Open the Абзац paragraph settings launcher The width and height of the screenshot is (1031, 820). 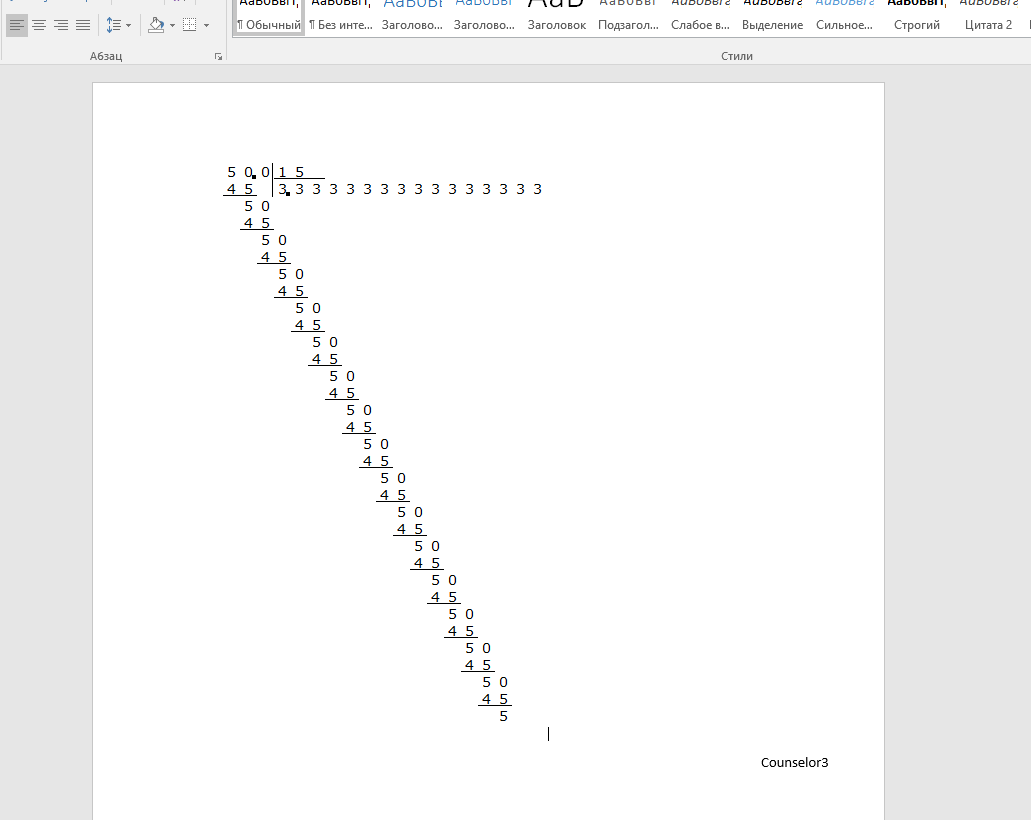coord(218,57)
